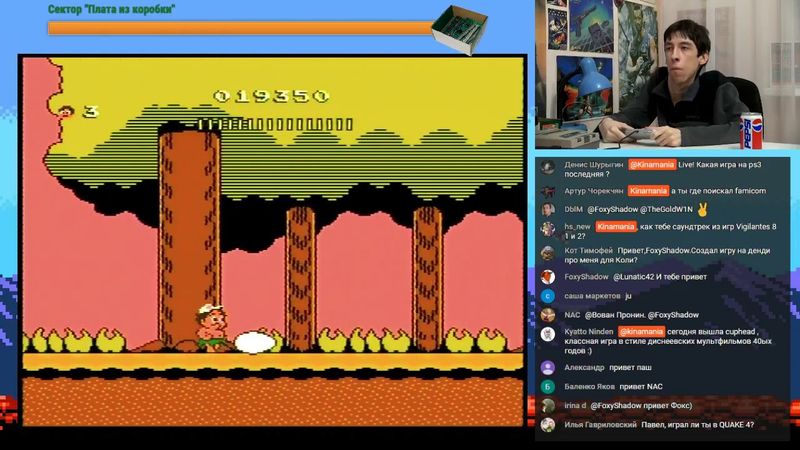Viewport: 800px width, 450px height.
Task: Click Илья Гавриловский's avatar in chat
Action: [548, 424]
